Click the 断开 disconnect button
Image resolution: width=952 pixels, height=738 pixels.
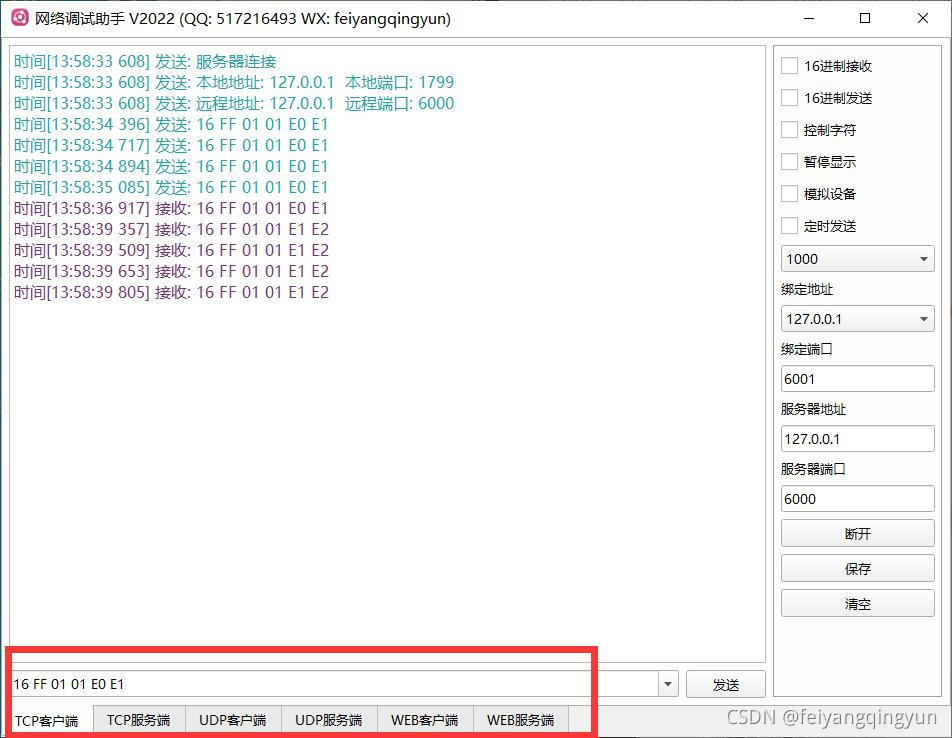click(x=857, y=533)
